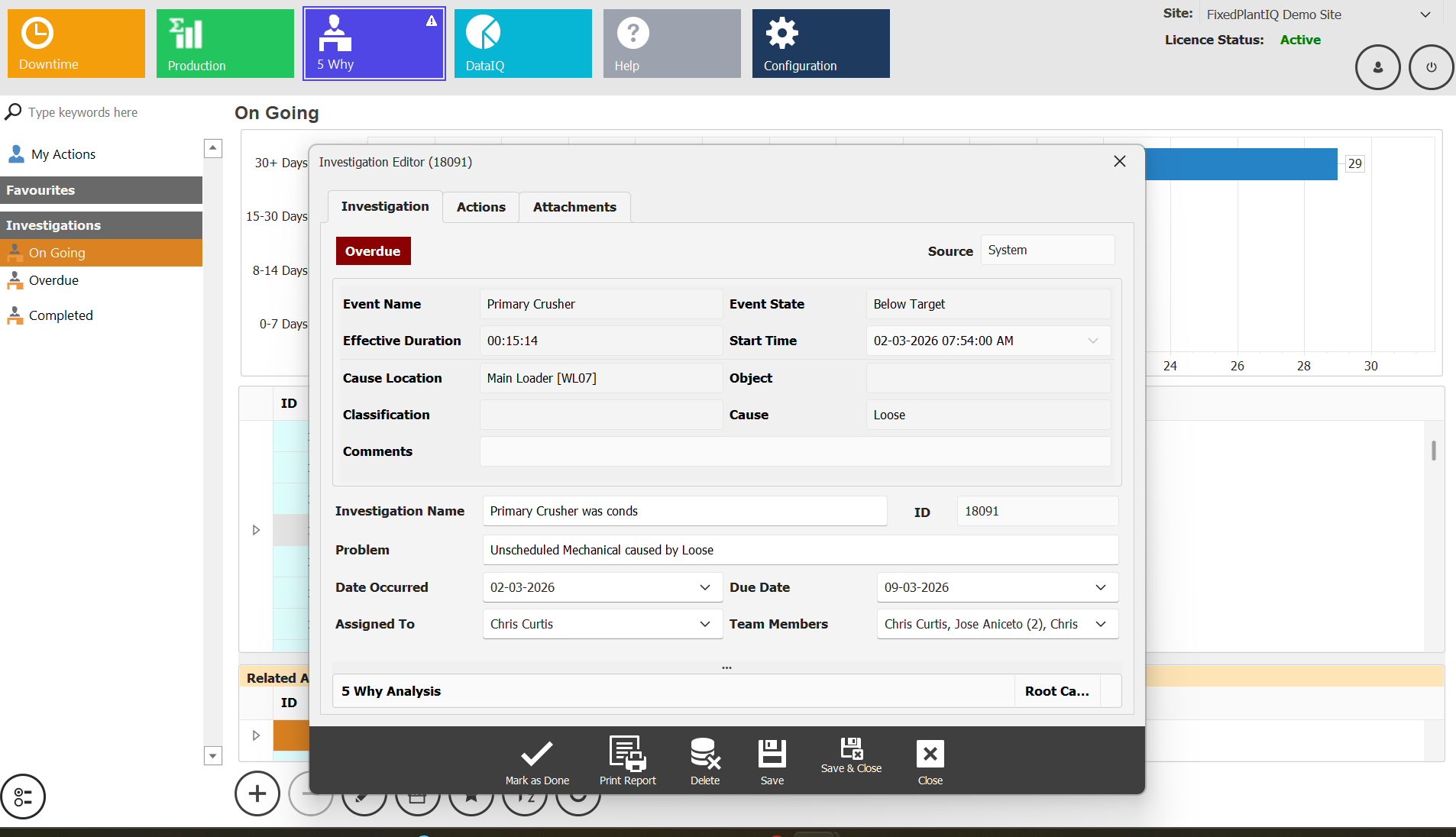Image resolution: width=1456 pixels, height=837 pixels.
Task: Open the Team Members dropdown
Action: coord(1101,624)
